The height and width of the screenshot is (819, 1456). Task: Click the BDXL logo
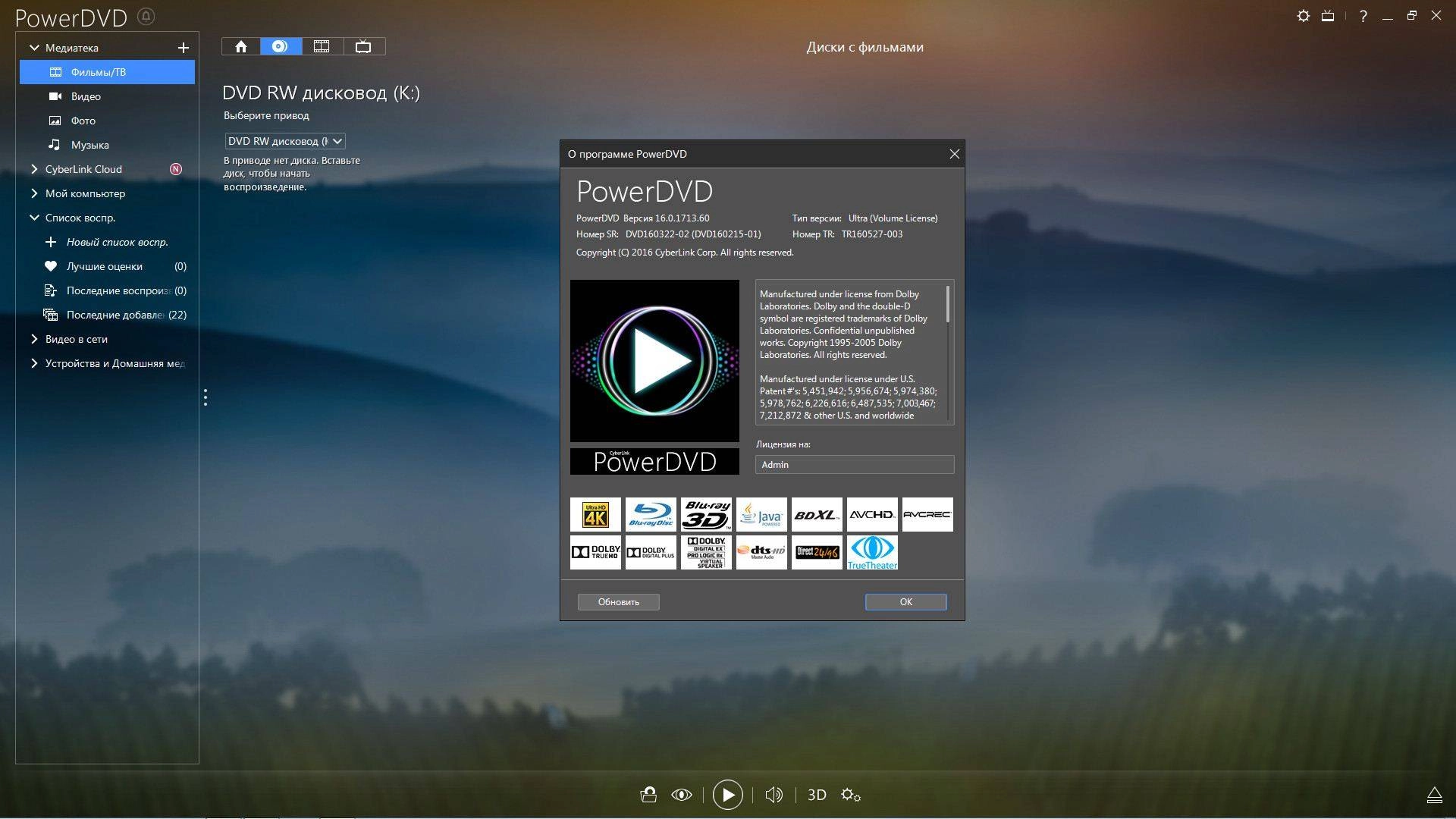[x=817, y=515]
